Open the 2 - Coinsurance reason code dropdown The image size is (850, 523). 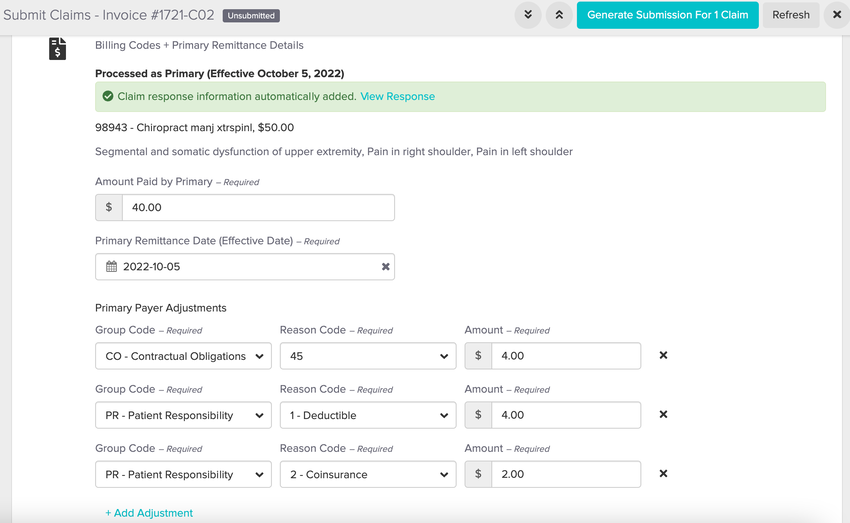tap(367, 474)
